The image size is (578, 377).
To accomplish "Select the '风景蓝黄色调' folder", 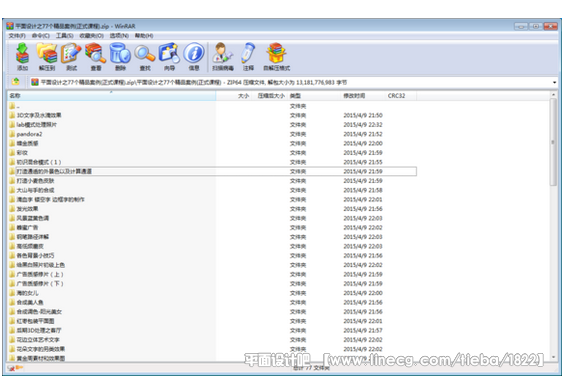I will pos(212,218).
